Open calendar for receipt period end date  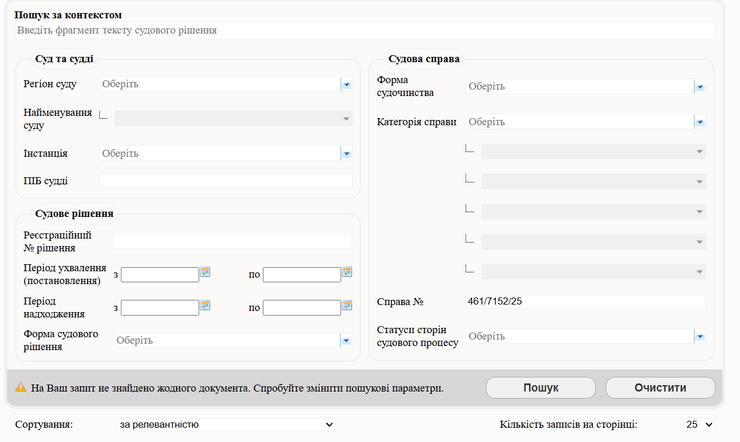(x=347, y=305)
